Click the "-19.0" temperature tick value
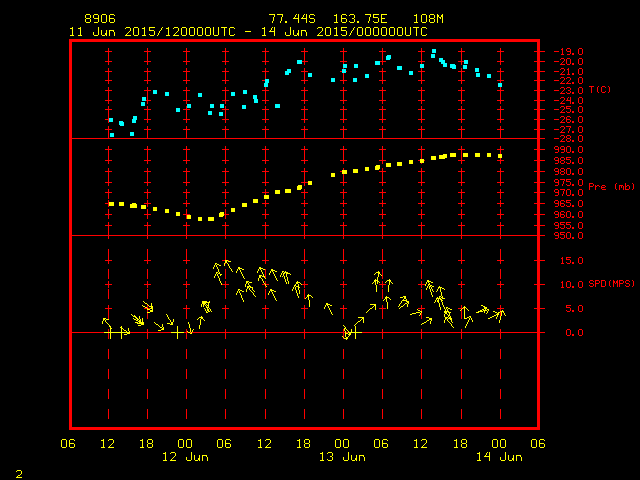 click(x=569, y=52)
